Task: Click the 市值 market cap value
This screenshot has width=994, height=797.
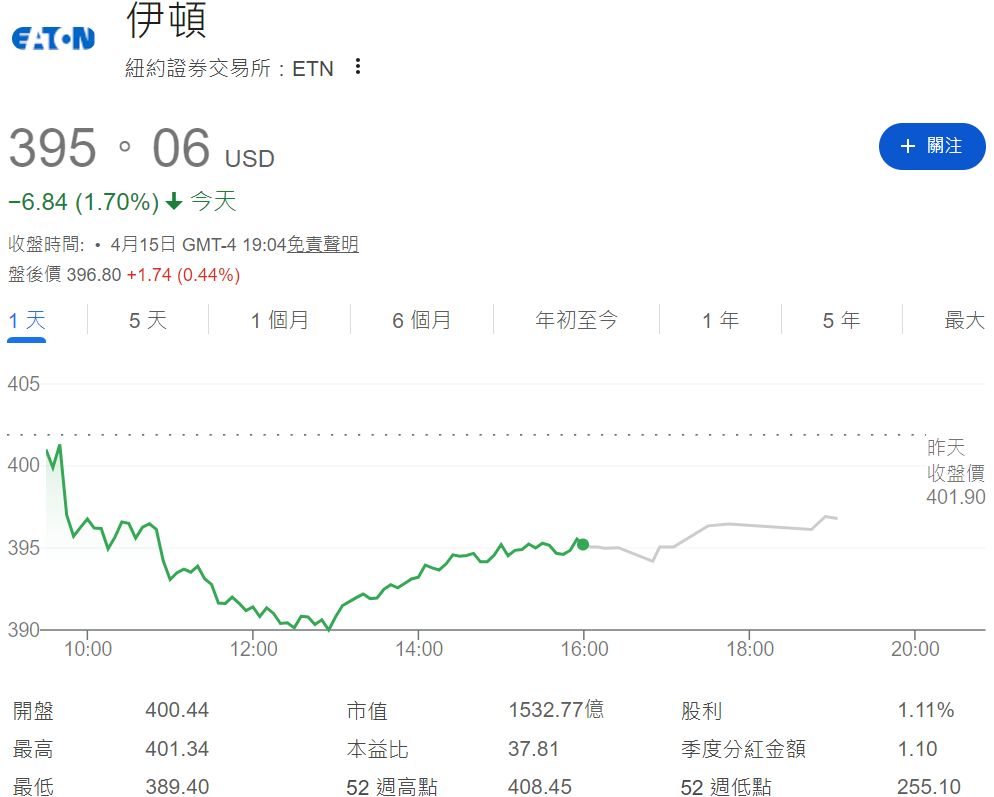Action: pos(555,710)
